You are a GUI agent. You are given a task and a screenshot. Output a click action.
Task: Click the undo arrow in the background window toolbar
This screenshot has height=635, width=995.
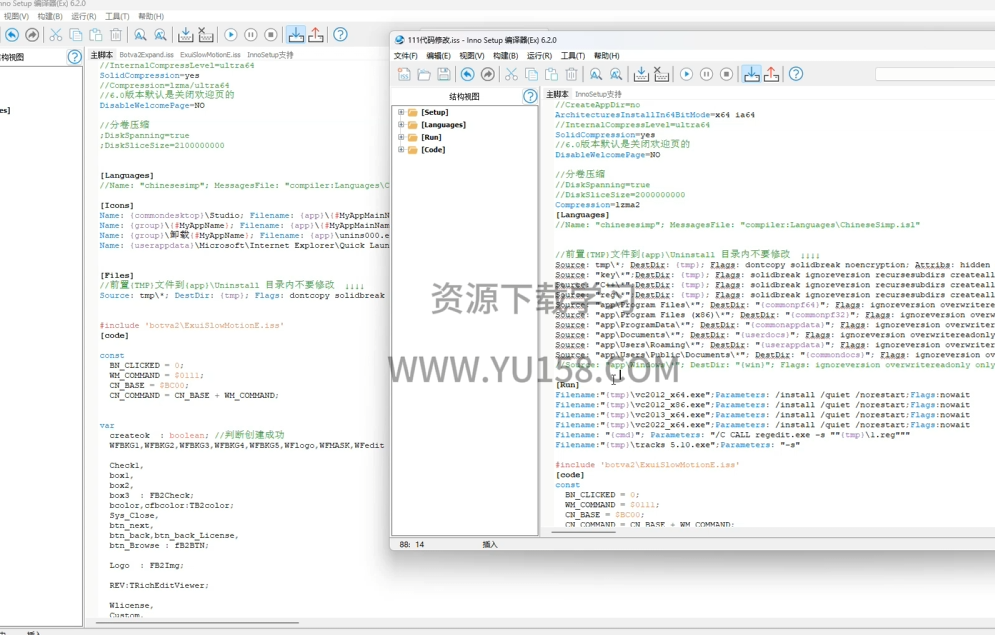tap(11, 35)
